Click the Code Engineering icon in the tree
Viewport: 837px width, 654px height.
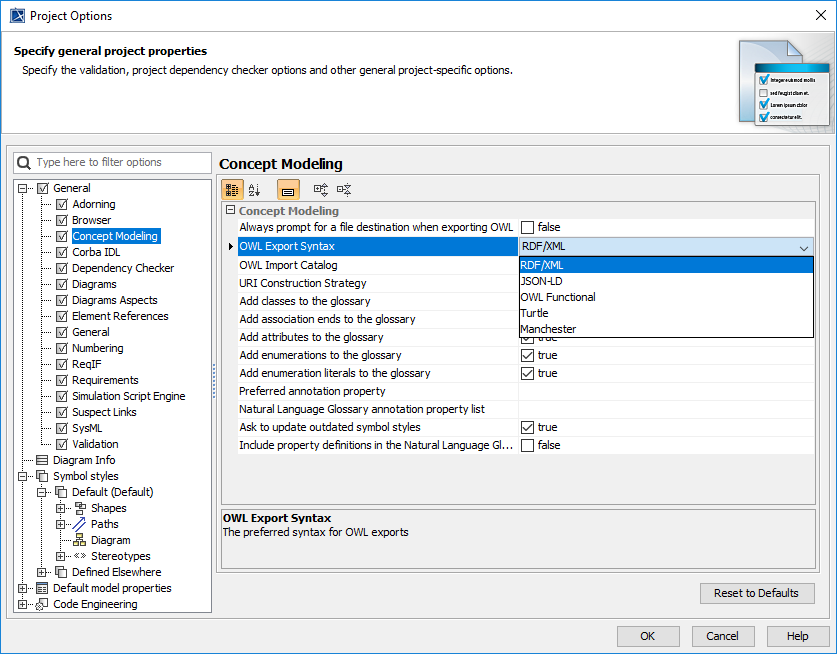[42, 604]
